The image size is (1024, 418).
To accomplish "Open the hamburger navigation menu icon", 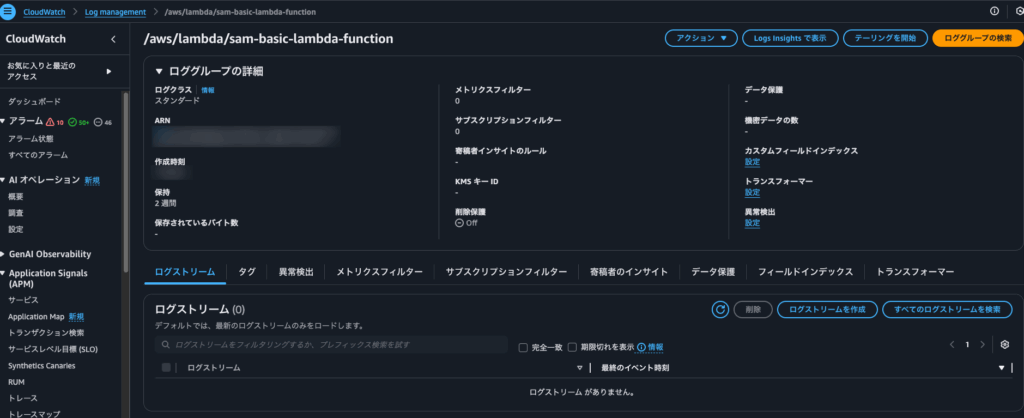I will pyautogui.click(x=9, y=10).
